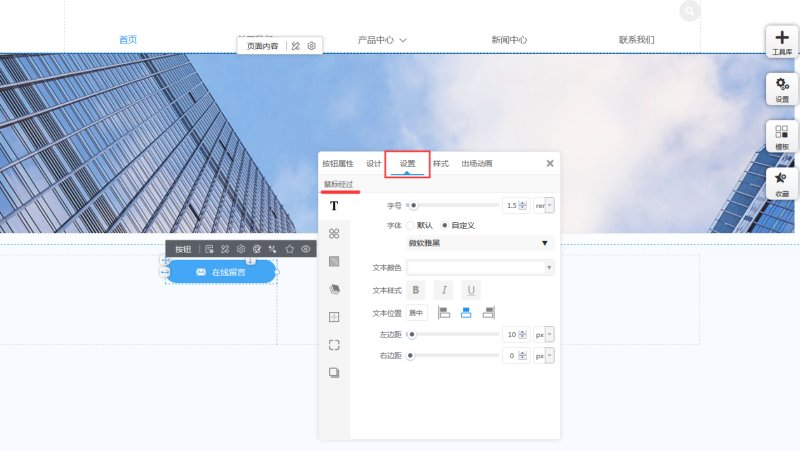Open 收藏 favorites in the right sidebar
The width and height of the screenshot is (800, 450).
point(781,183)
